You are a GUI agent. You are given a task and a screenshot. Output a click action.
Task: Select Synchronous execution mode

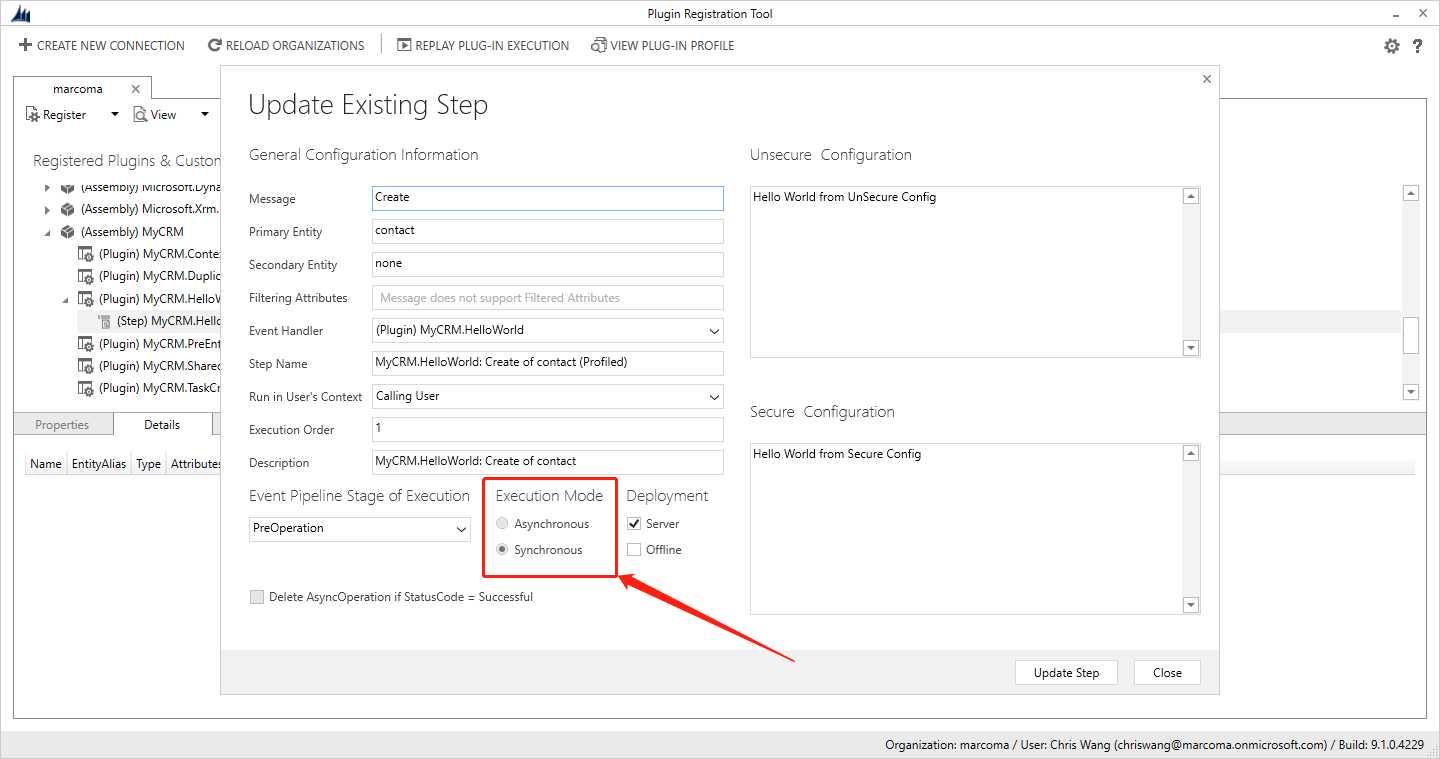[502, 550]
